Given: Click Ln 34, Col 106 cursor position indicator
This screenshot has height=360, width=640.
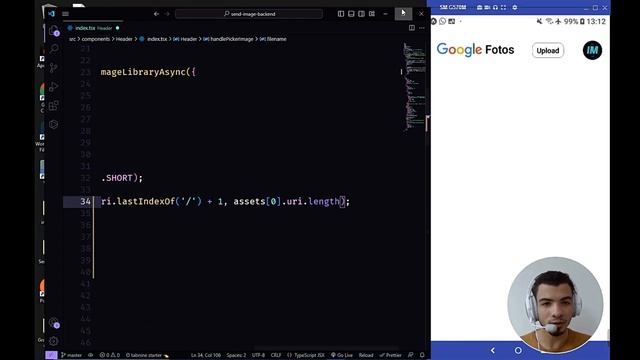Looking at the screenshot, I should [x=206, y=355].
